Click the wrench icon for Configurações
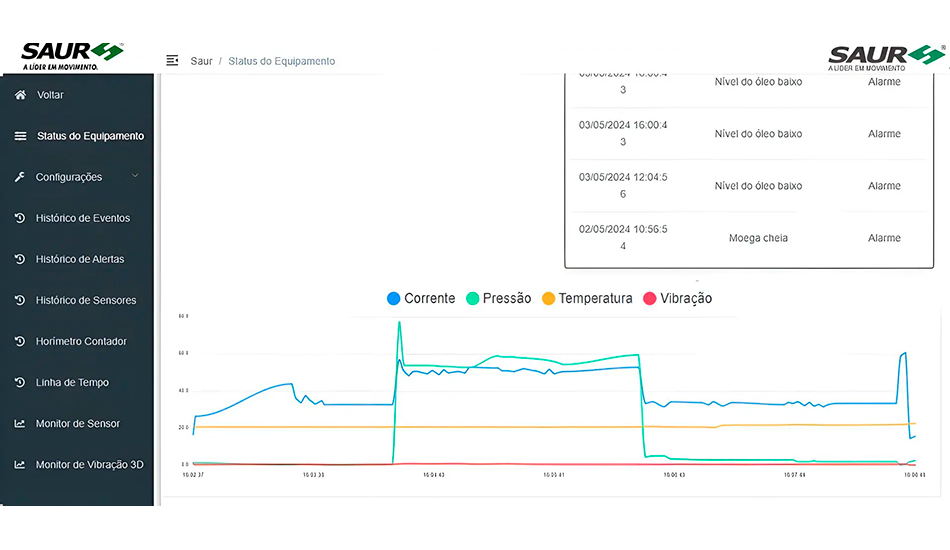The width and height of the screenshot is (950, 550). click(20, 177)
